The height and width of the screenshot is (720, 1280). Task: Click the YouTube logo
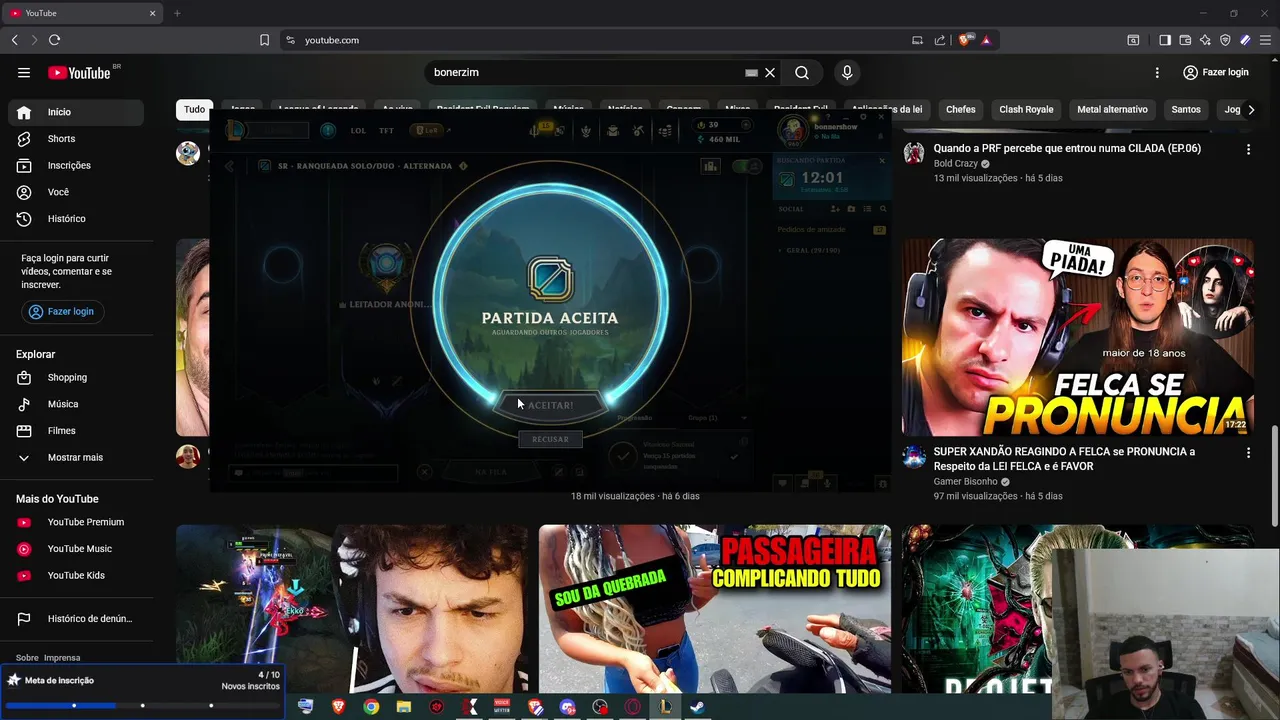79,72
